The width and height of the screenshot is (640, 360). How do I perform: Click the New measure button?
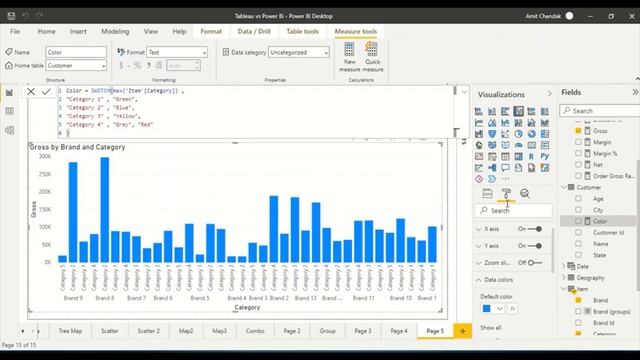[350, 57]
